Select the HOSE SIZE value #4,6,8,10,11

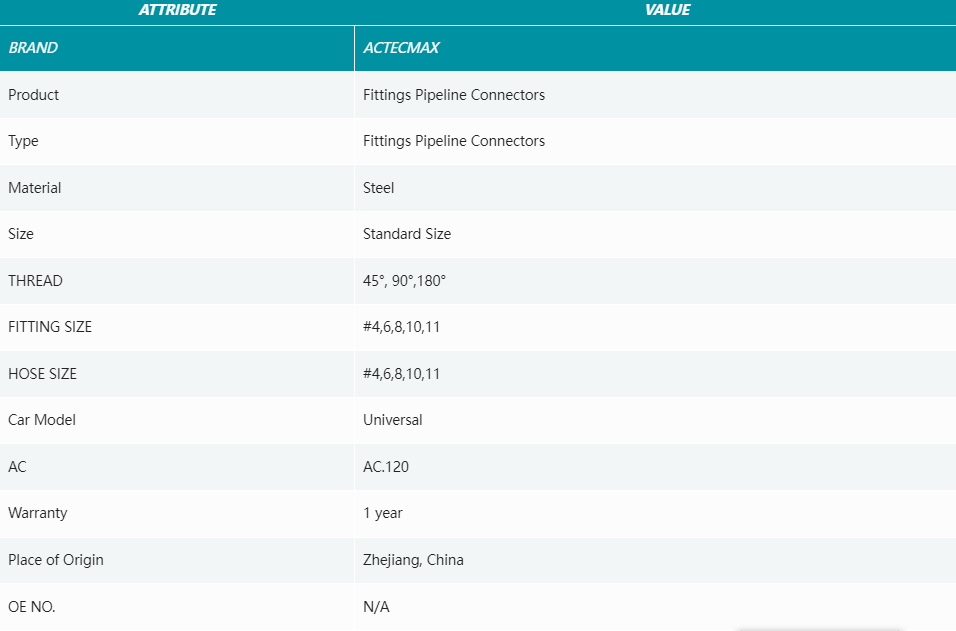coord(401,374)
